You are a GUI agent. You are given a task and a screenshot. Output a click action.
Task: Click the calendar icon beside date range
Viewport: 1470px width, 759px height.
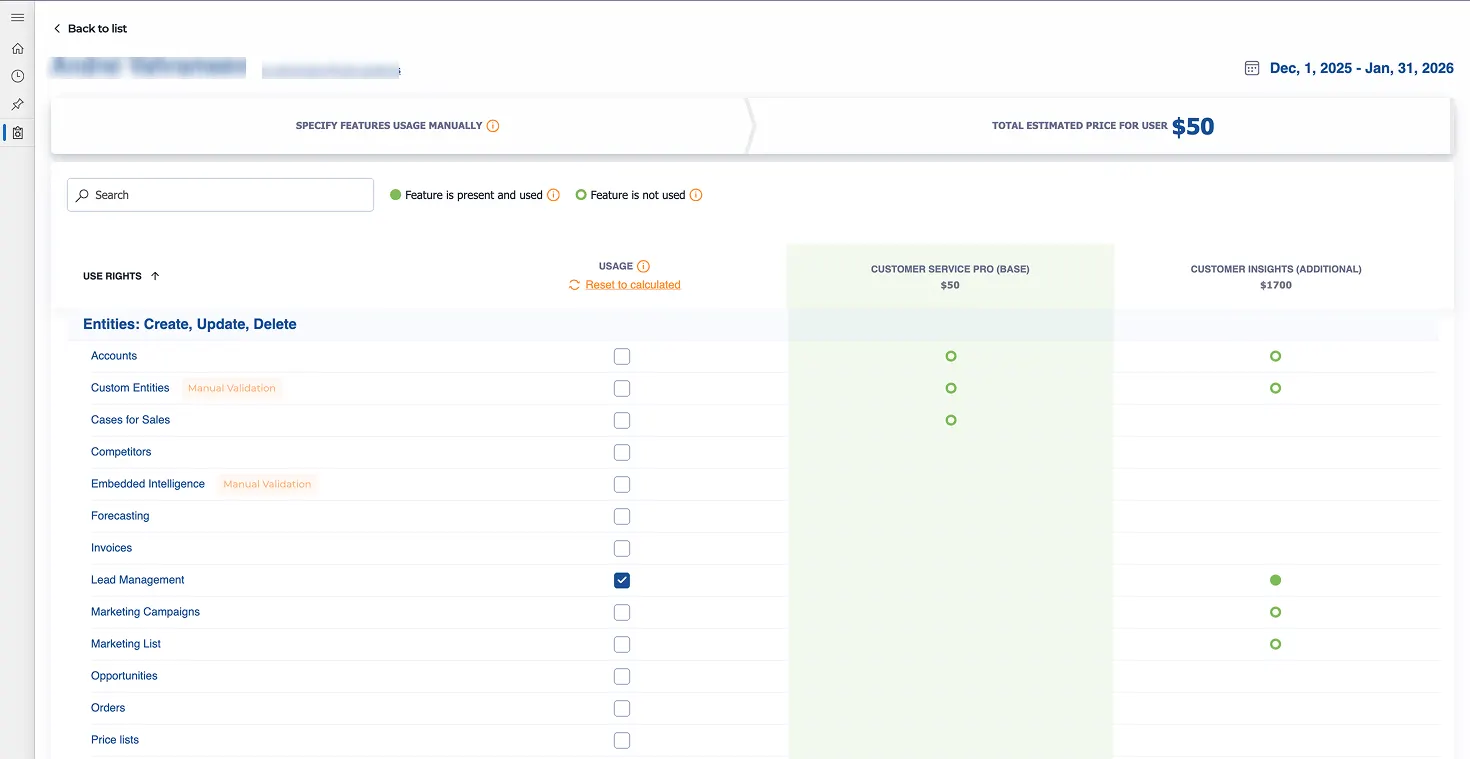pyautogui.click(x=1251, y=68)
